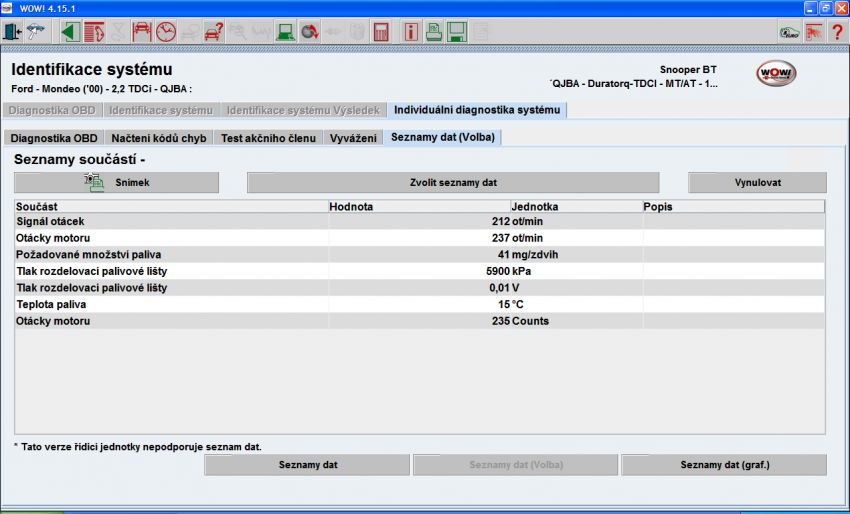The height and width of the screenshot is (514, 850).
Task: Click the Jednotka column header
Action: tap(577, 207)
